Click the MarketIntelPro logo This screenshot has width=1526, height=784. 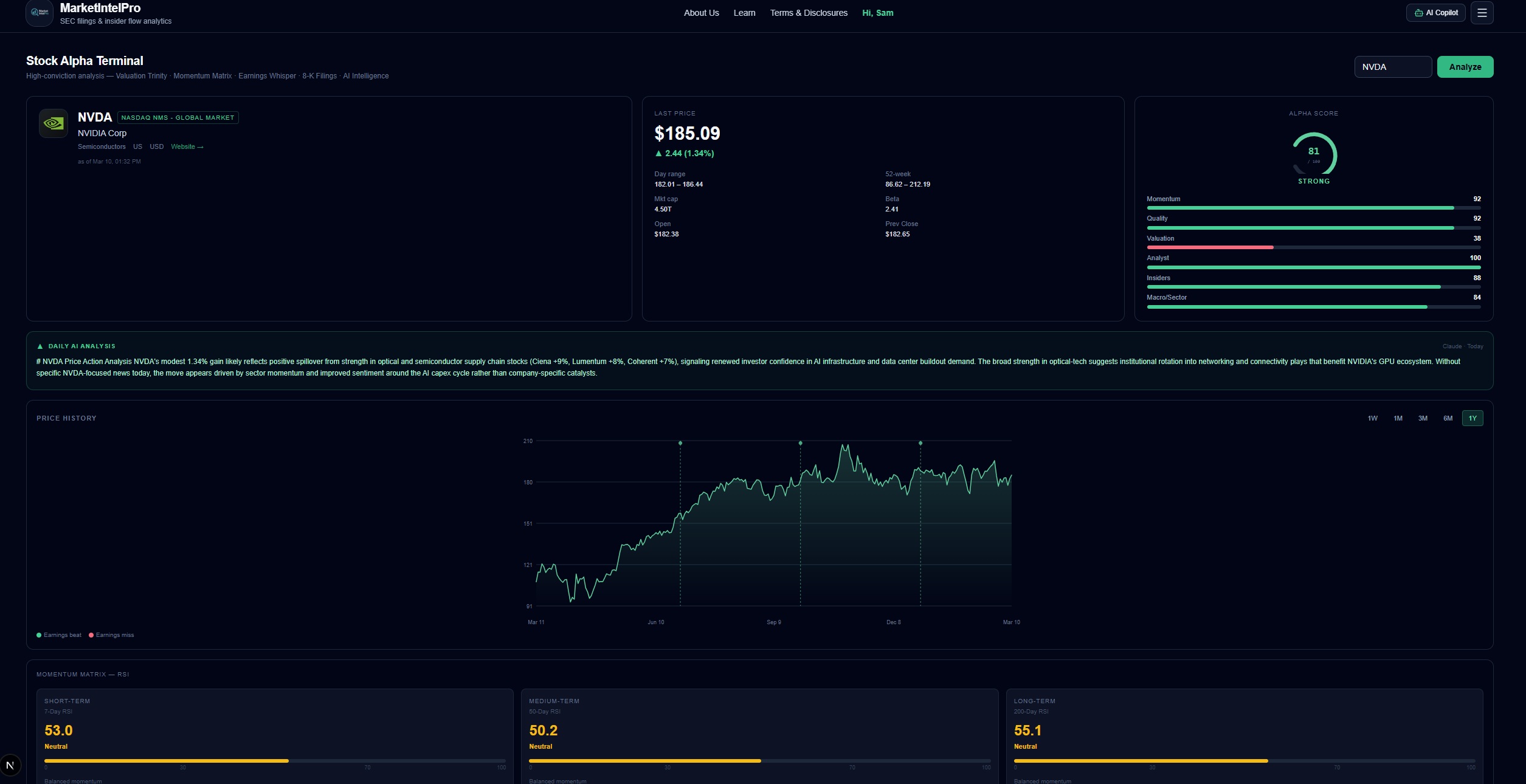click(x=39, y=13)
